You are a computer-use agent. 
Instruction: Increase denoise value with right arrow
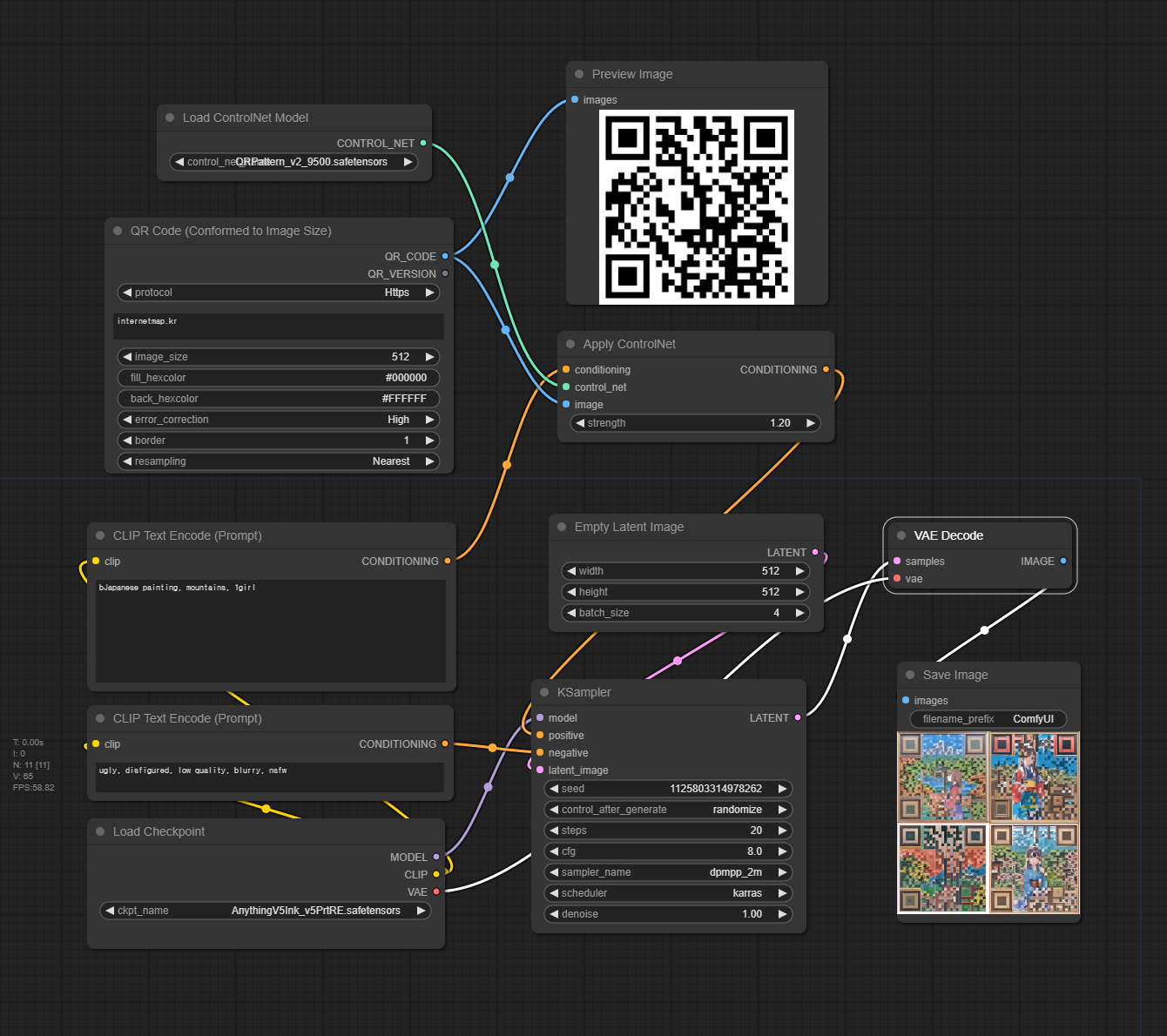pos(782,914)
